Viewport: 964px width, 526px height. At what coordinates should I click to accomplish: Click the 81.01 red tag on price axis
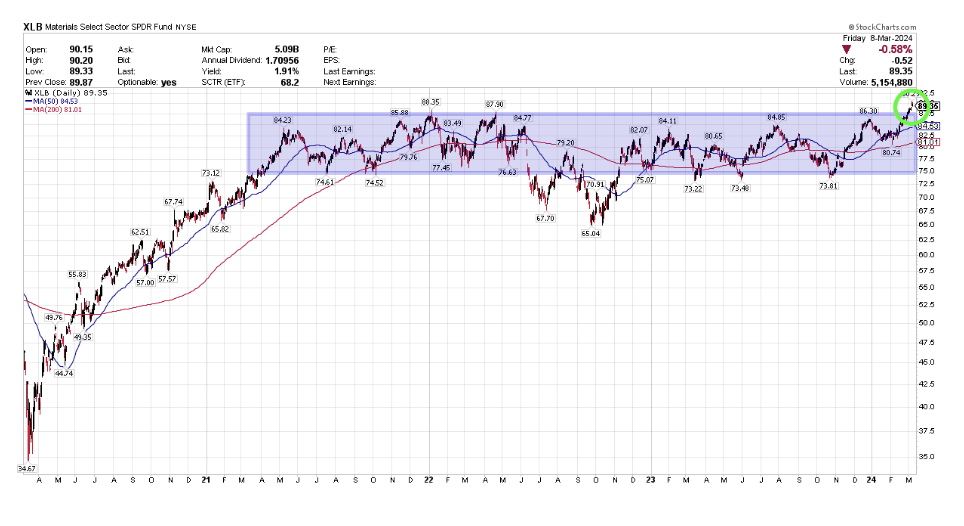(x=928, y=143)
